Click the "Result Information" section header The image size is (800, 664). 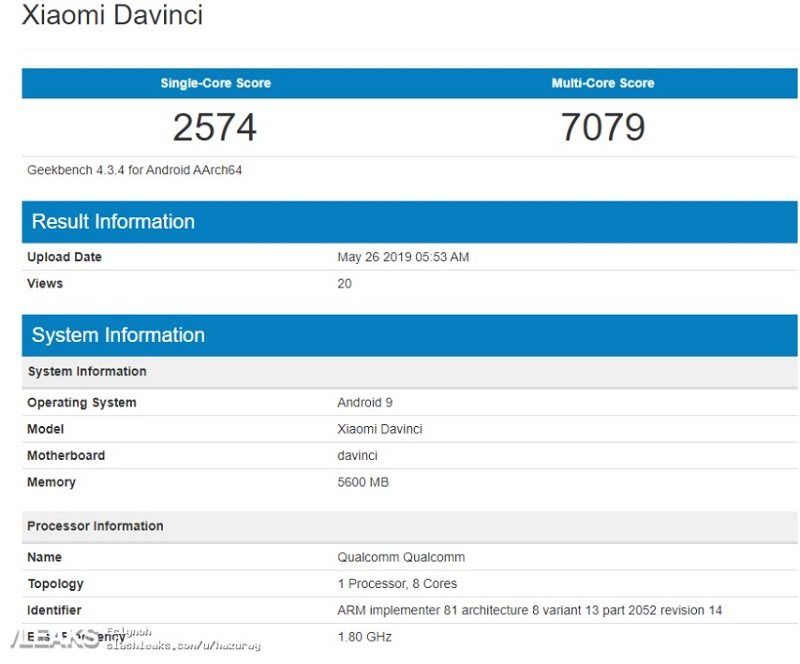(410, 222)
